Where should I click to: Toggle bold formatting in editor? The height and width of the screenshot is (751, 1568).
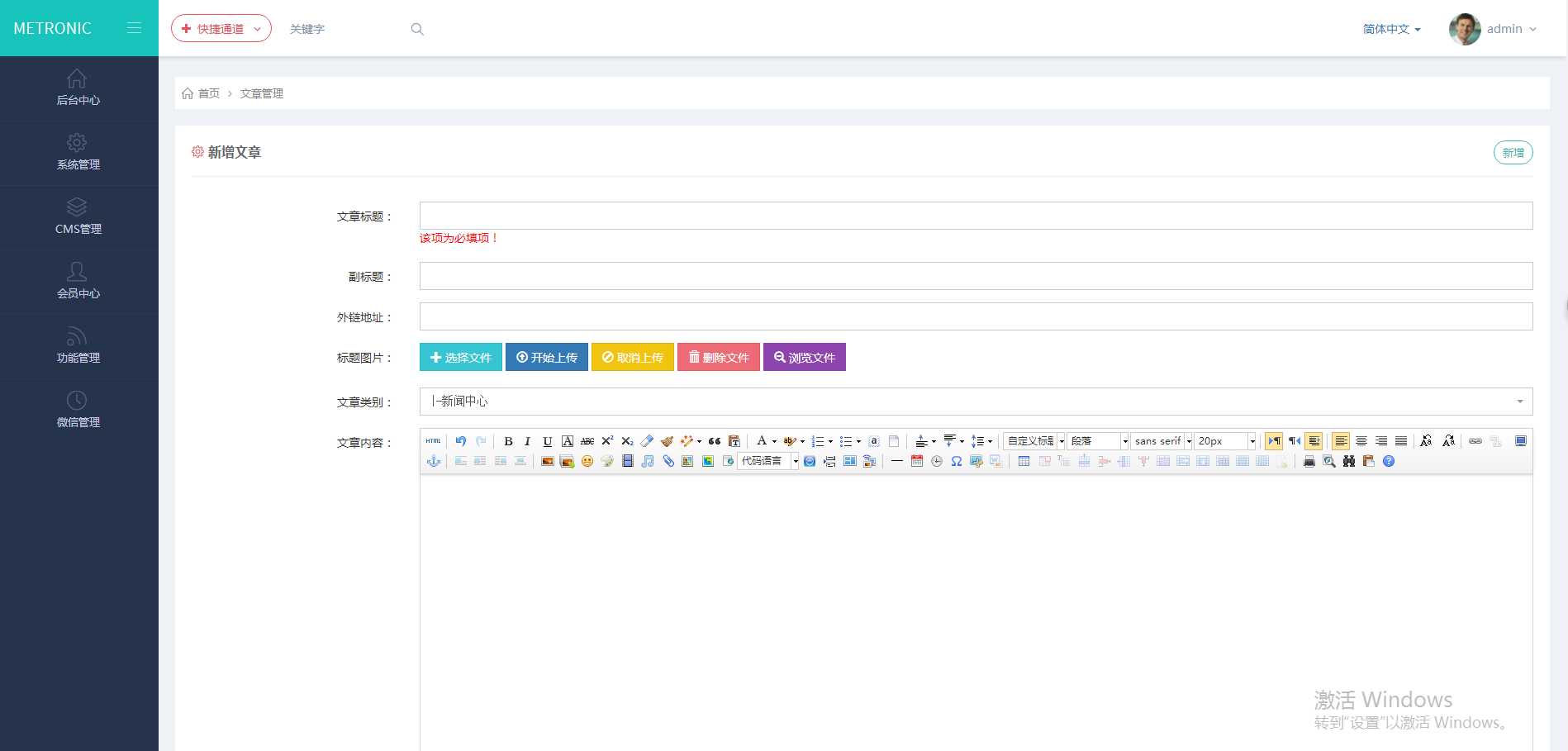(x=508, y=441)
